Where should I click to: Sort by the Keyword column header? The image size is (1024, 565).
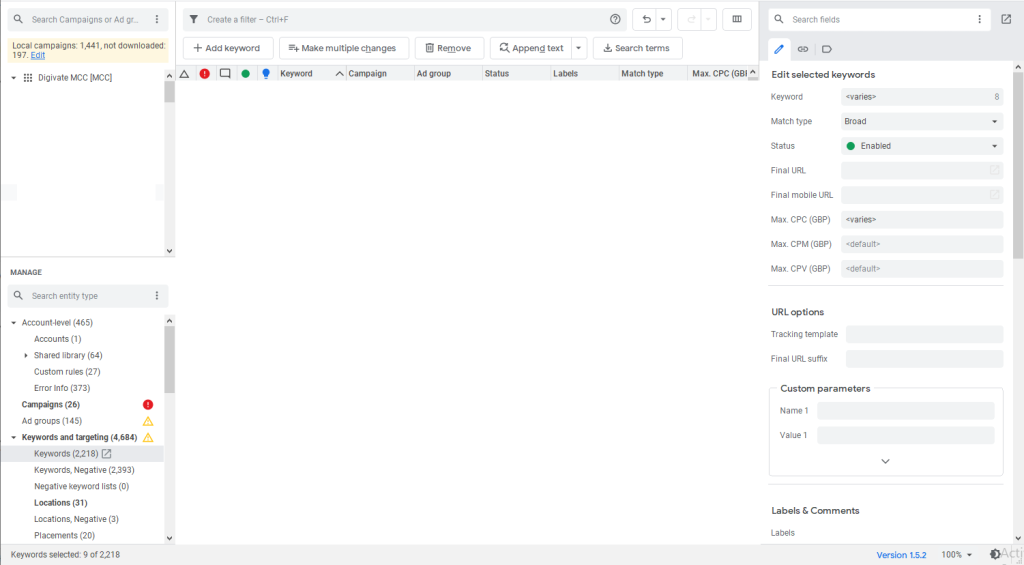311,74
